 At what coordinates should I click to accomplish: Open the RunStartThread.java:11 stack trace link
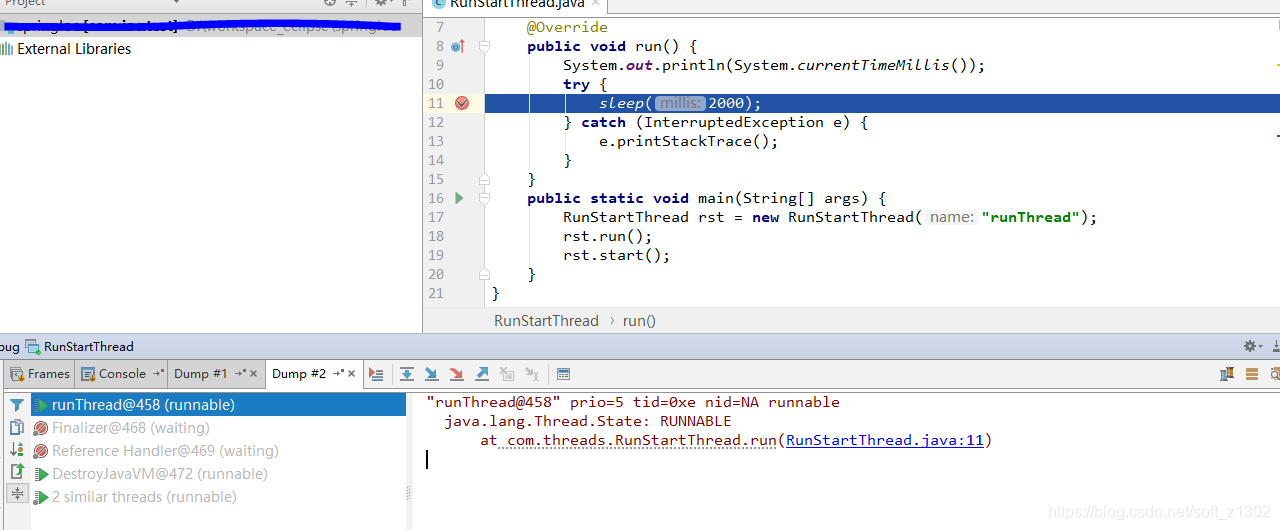(885, 440)
